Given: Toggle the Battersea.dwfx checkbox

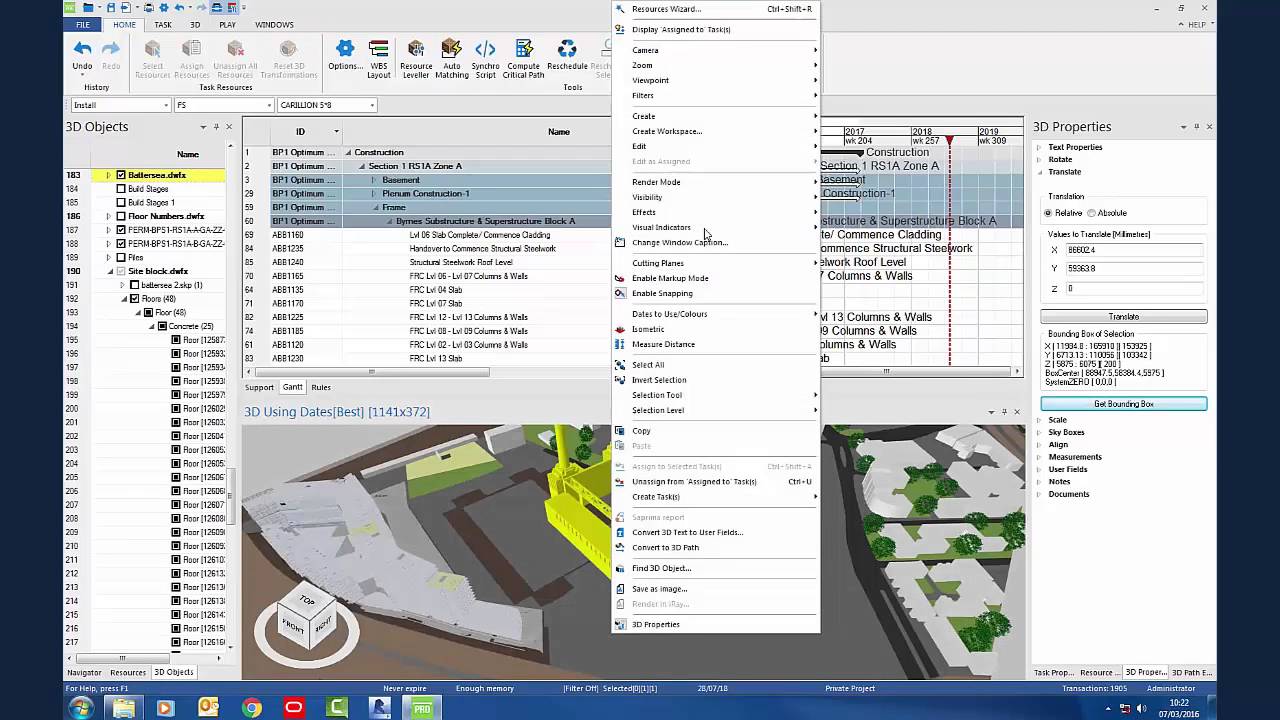Looking at the screenshot, I should point(121,175).
